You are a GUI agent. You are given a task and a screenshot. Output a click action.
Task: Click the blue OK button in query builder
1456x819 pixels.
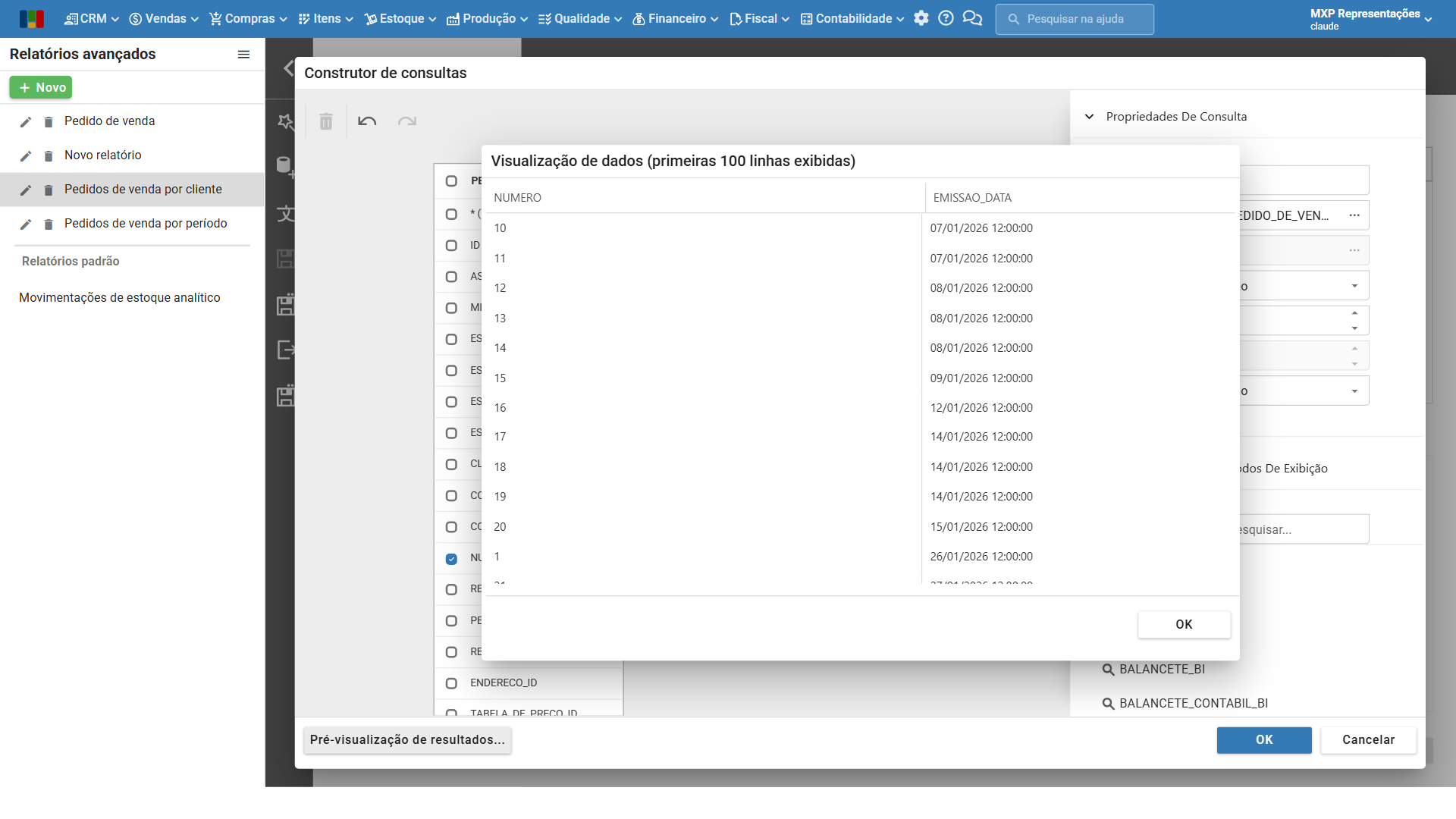pyautogui.click(x=1264, y=740)
